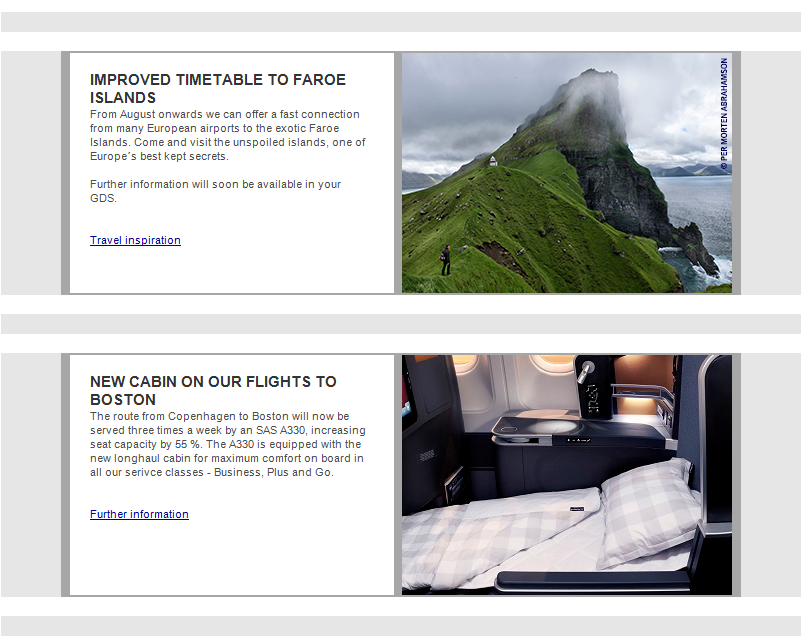
Task: Open the Travel inspiration link
Action: [x=135, y=240]
